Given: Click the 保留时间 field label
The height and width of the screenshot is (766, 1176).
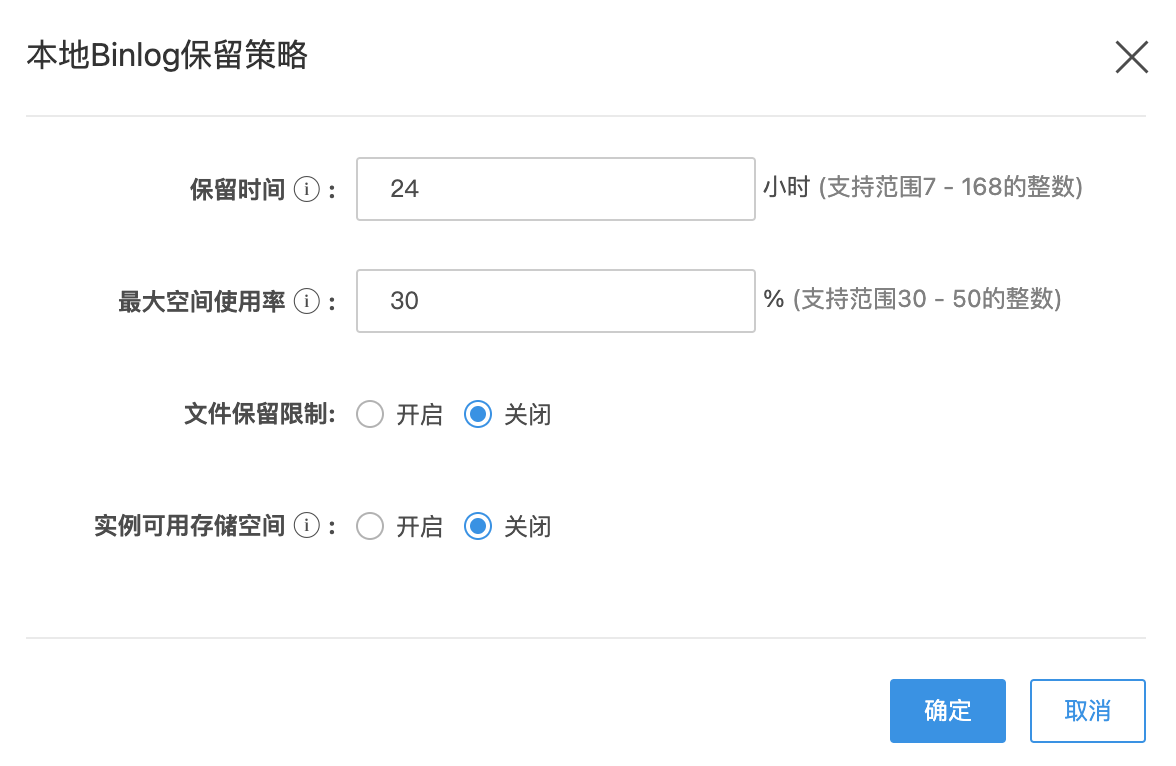Looking at the screenshot, I should (x=238, y=189).
